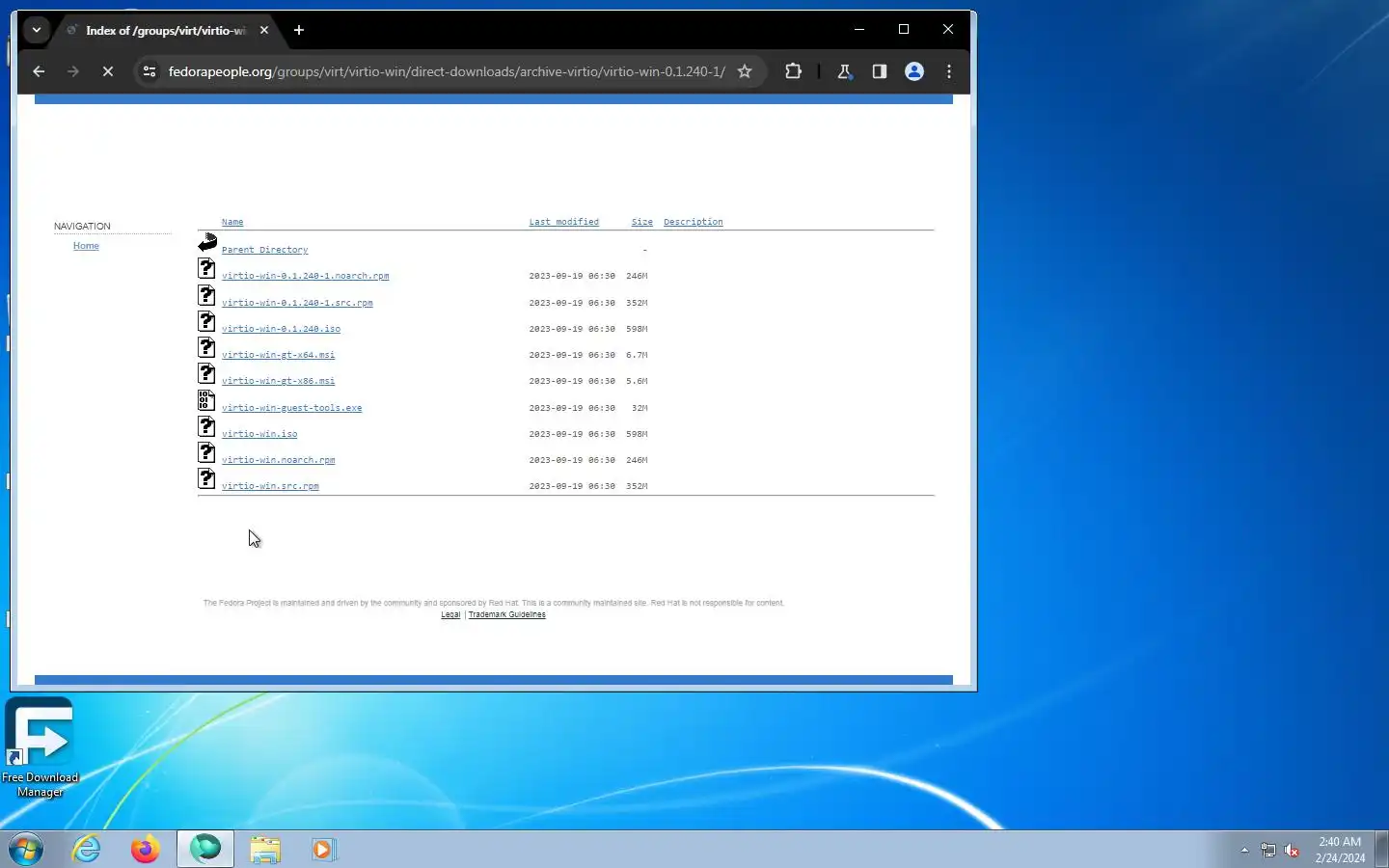The image size is (1389, 868).
Task: Toggle the browser side panel icon
Action: pos(879,71)
